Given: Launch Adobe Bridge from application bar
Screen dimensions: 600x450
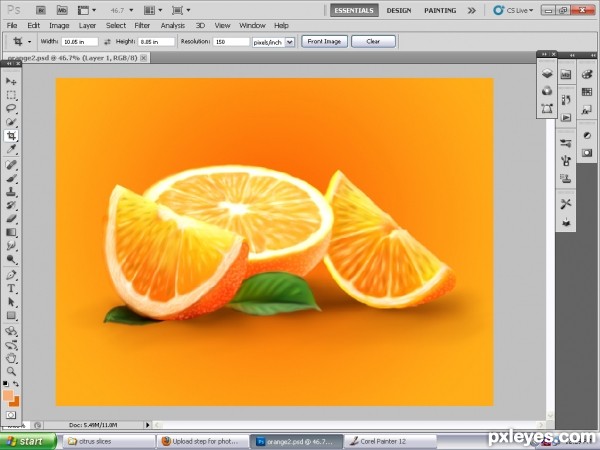Looking at the screenshot, I should [41, 10].
